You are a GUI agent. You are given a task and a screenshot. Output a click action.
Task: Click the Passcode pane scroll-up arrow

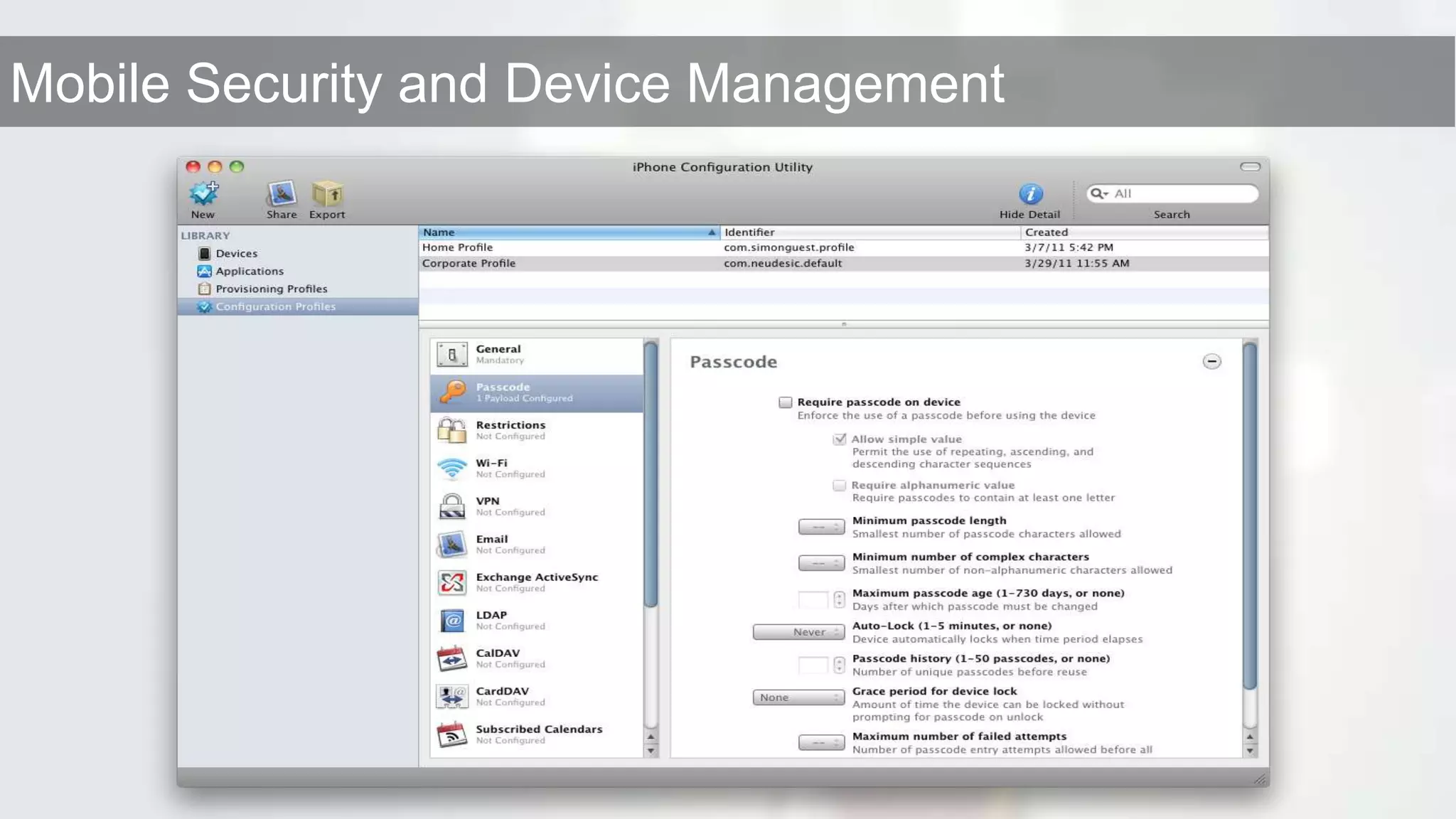point(1250,737)
